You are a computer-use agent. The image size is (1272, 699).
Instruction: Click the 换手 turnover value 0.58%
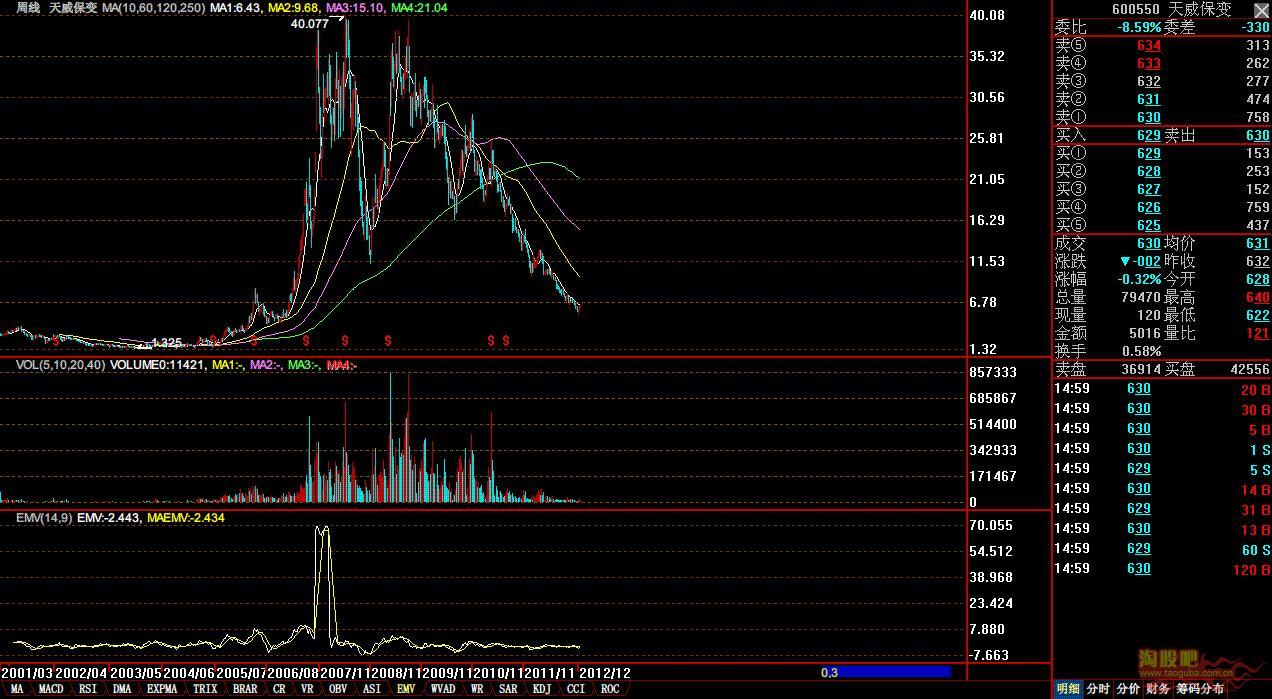coord(1141,351)
